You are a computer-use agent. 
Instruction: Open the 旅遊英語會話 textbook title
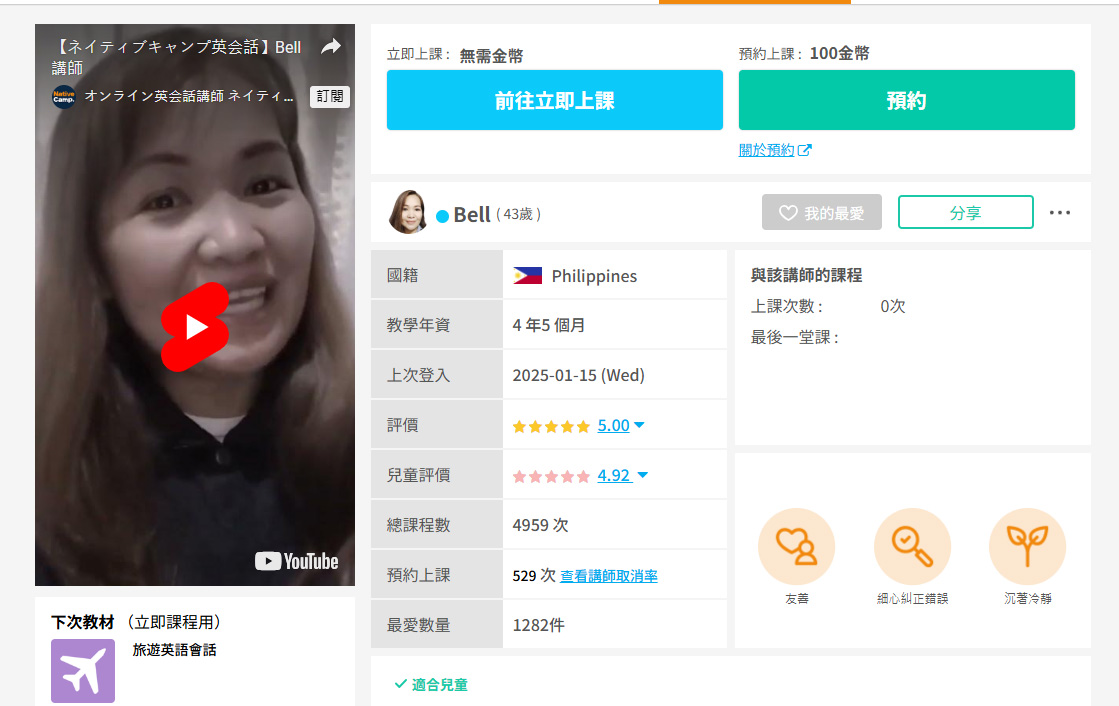[174, 650]
